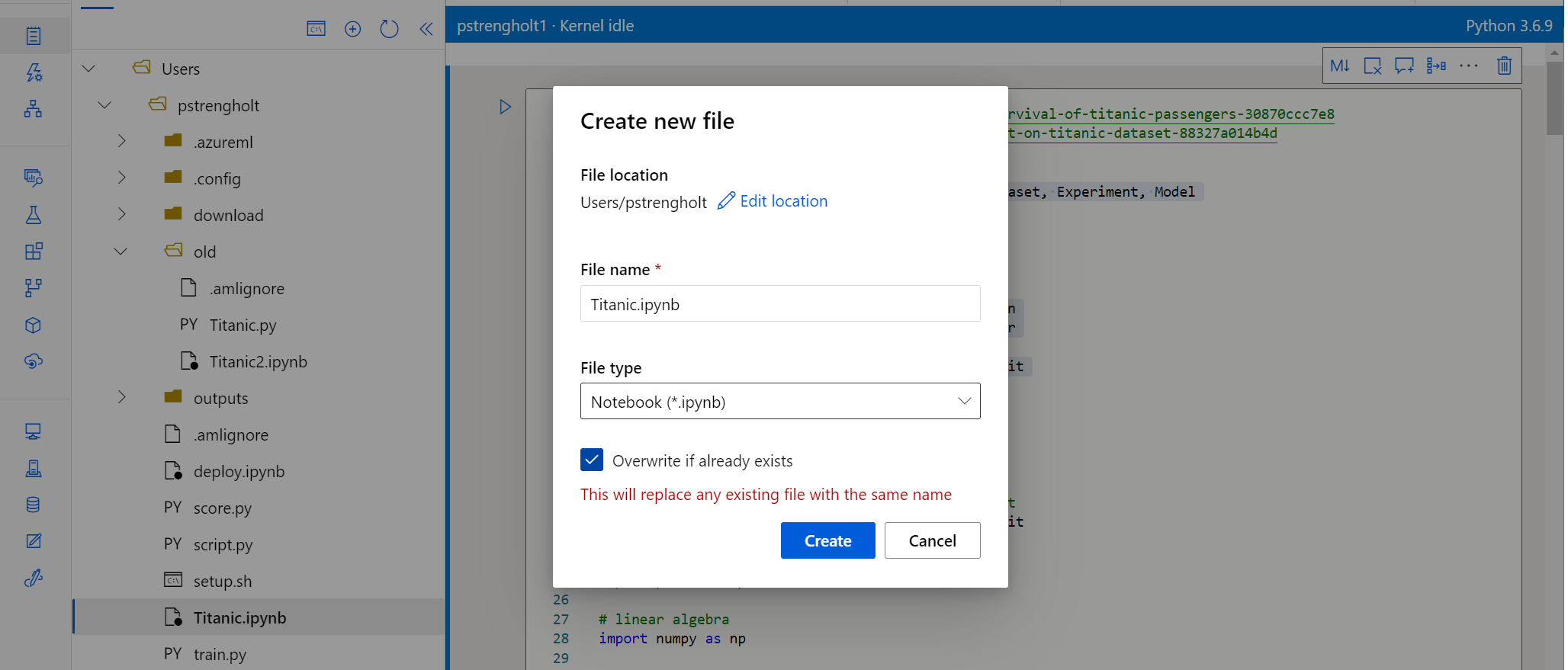The image size is (1568, 670).
Task: Open the File type dropdown
Action: coord(779,402)
